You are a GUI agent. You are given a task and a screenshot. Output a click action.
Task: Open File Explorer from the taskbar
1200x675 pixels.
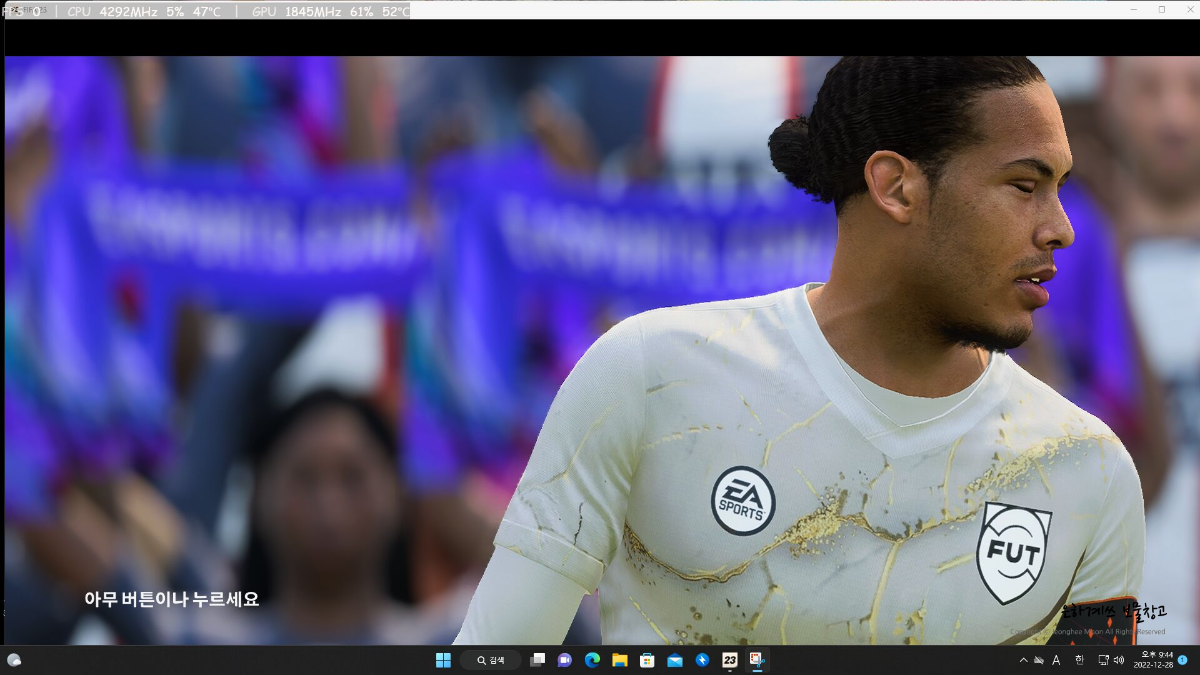[x=619, y=660]
